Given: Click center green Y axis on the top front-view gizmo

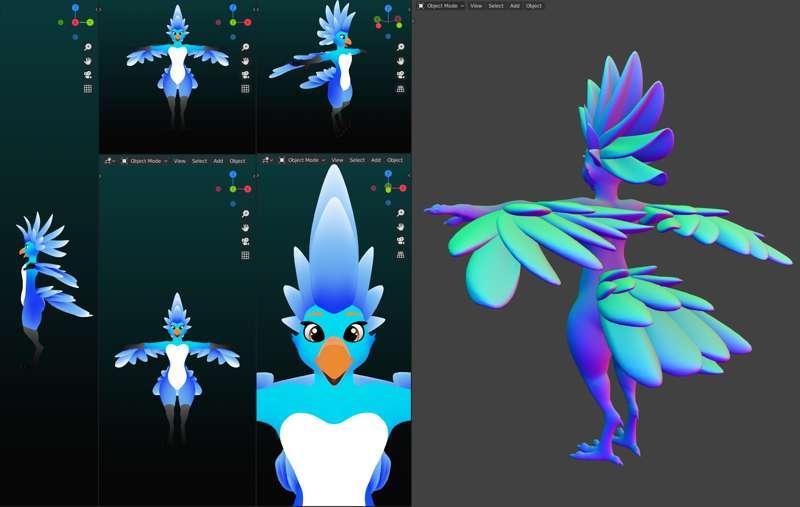Looking at the screenshot, I should pos(233,22).
